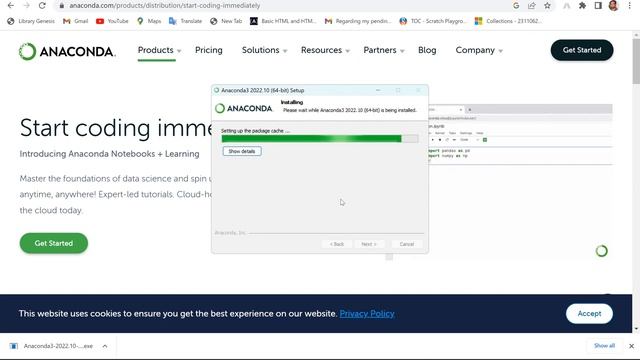Image resolution: width=640 pixels, height=360 pixels.
Task: Open Regarding my pending bookmark
Action: click(x=358, y=21)
